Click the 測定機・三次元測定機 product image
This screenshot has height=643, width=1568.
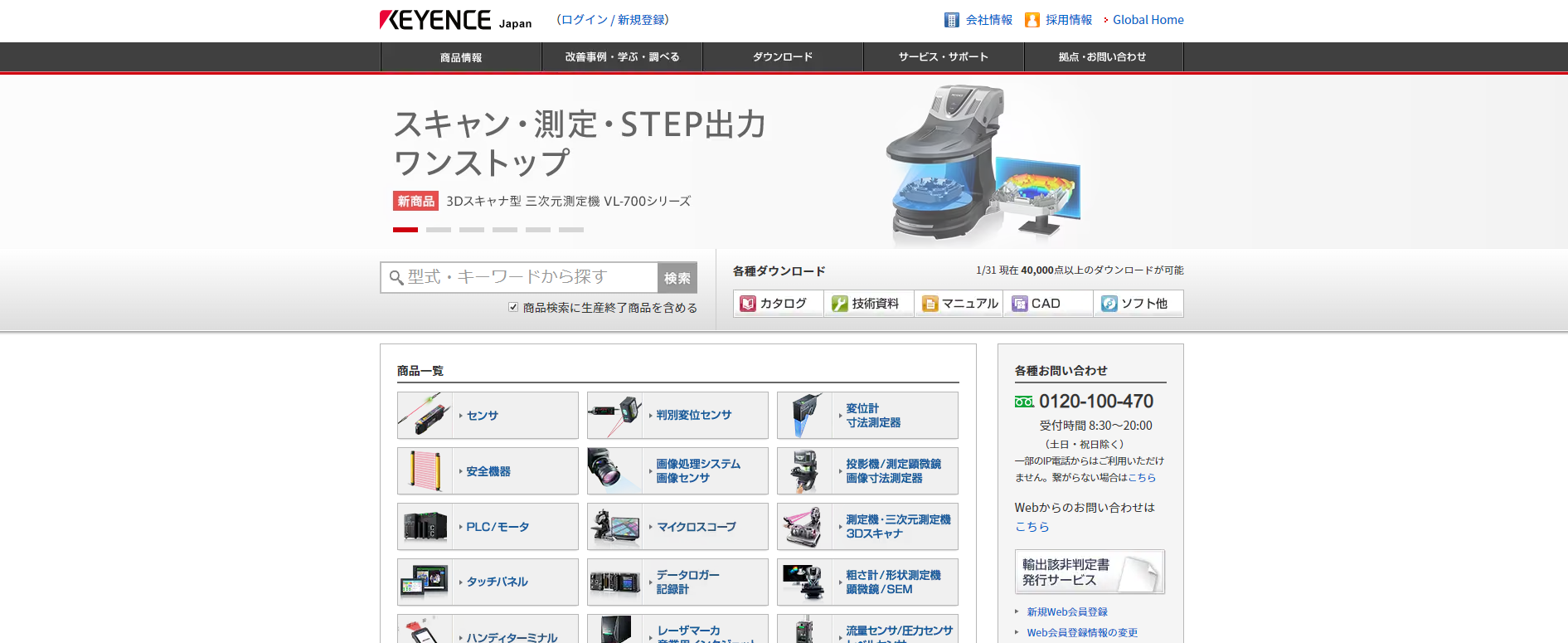[x=805, y=526]
